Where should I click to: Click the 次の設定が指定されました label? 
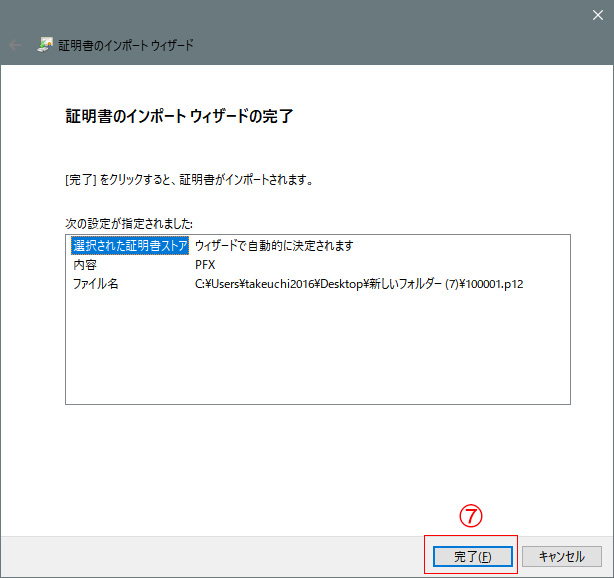tap(129, 222)
